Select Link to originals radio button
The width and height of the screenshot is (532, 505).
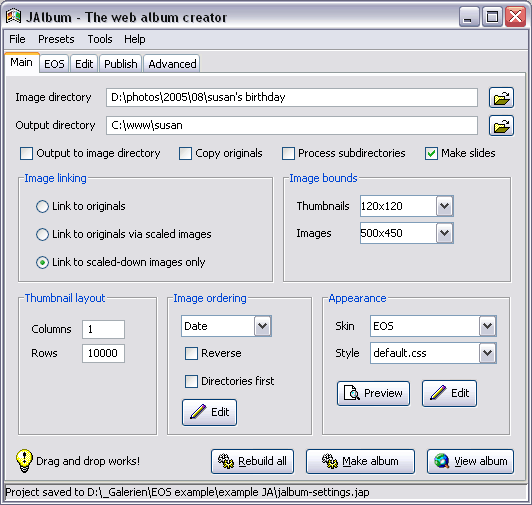point(42,206)
